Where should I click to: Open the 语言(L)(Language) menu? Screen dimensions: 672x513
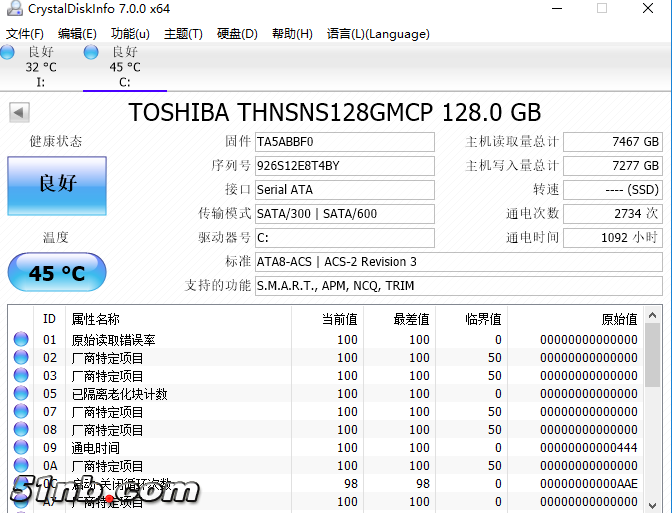(x=378, y=34)
